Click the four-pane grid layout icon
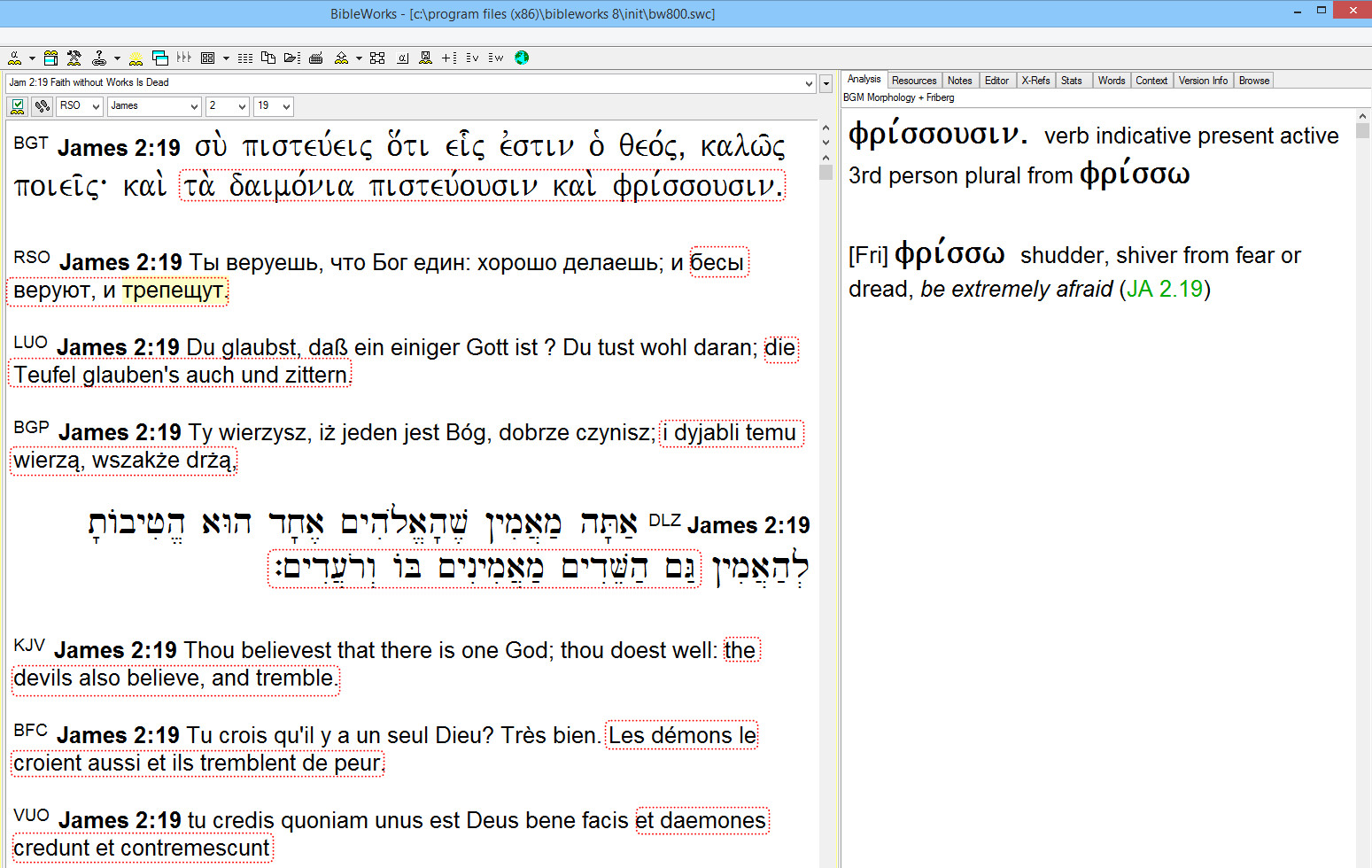Image resolution: width=1372 pixels, height=868 pixels. pos(208,58)
